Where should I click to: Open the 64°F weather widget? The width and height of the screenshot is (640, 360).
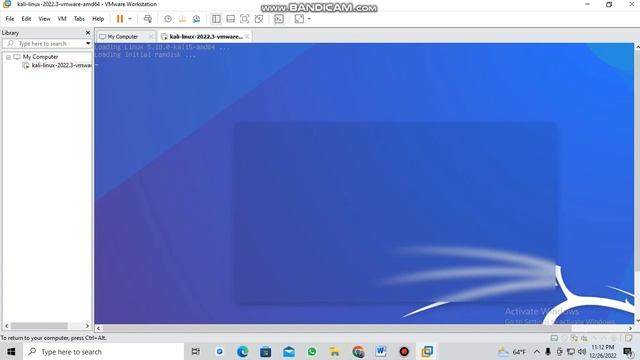coord(512,351)
